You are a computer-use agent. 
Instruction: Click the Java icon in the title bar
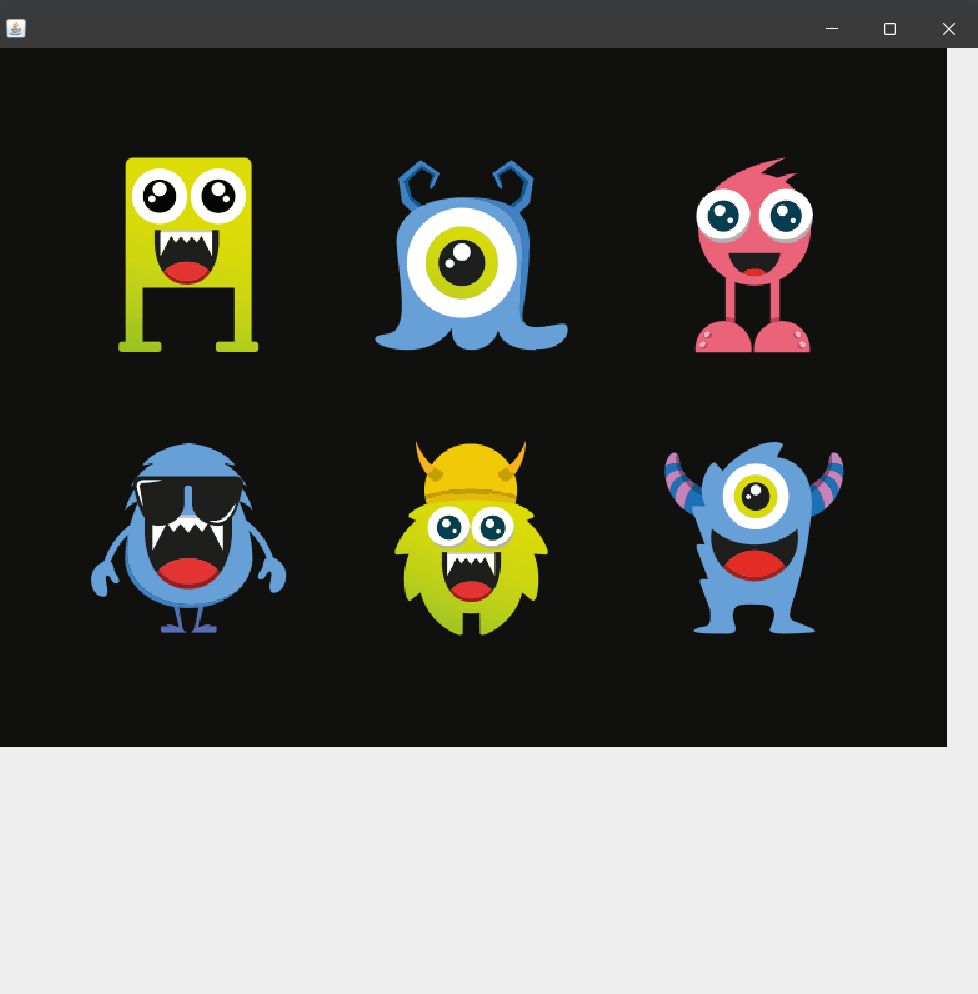pos(16,29)
